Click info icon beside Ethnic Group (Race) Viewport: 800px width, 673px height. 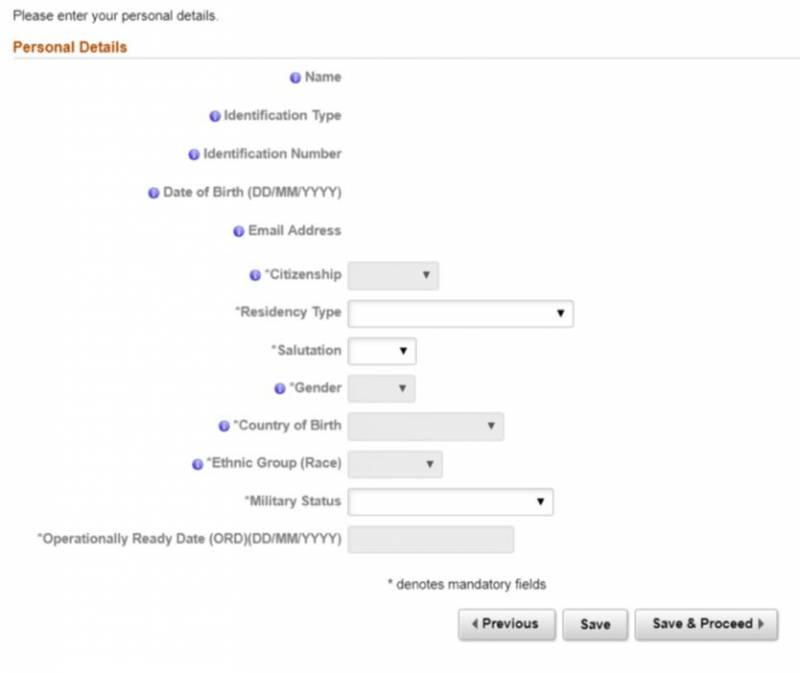[x=198, y=464]
